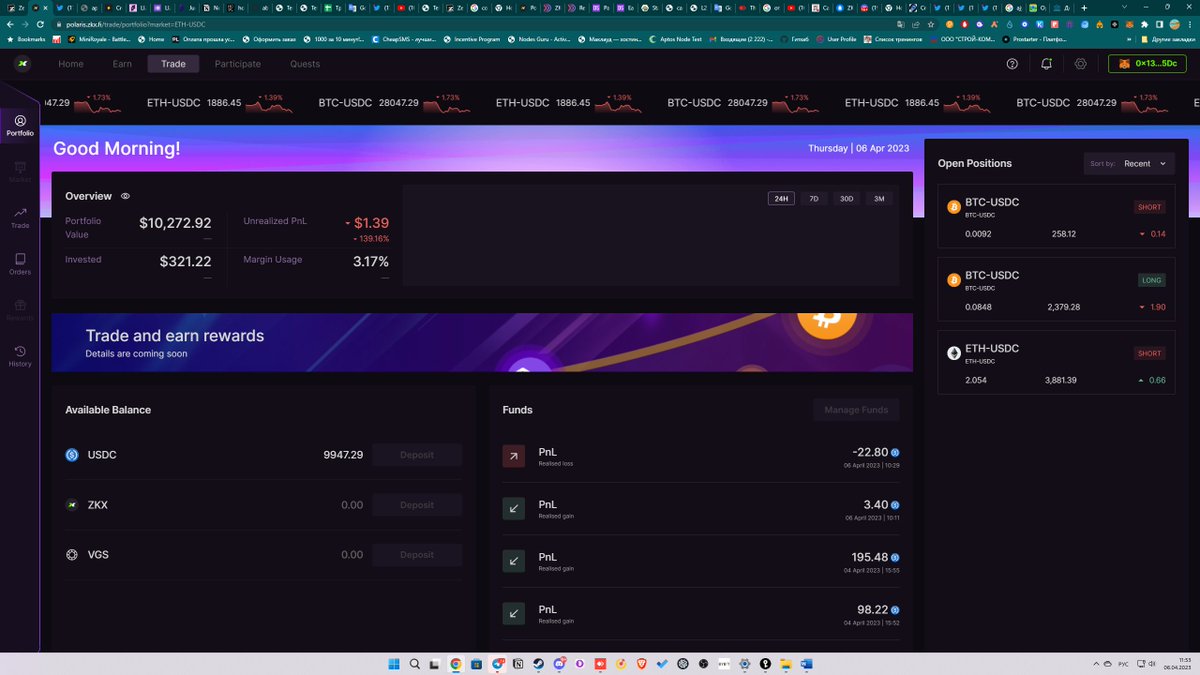Click the Deposit button for ZKX

(x=417, y=505)
